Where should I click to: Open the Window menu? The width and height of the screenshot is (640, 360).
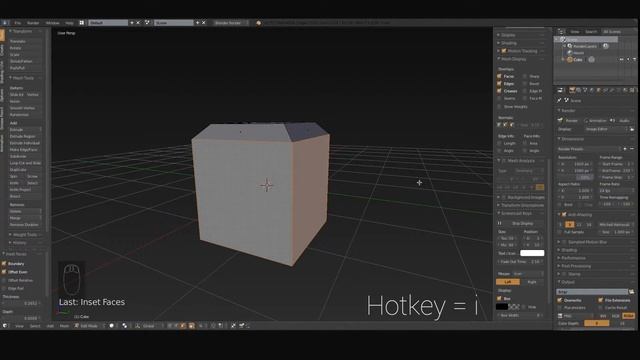(53, 23)
